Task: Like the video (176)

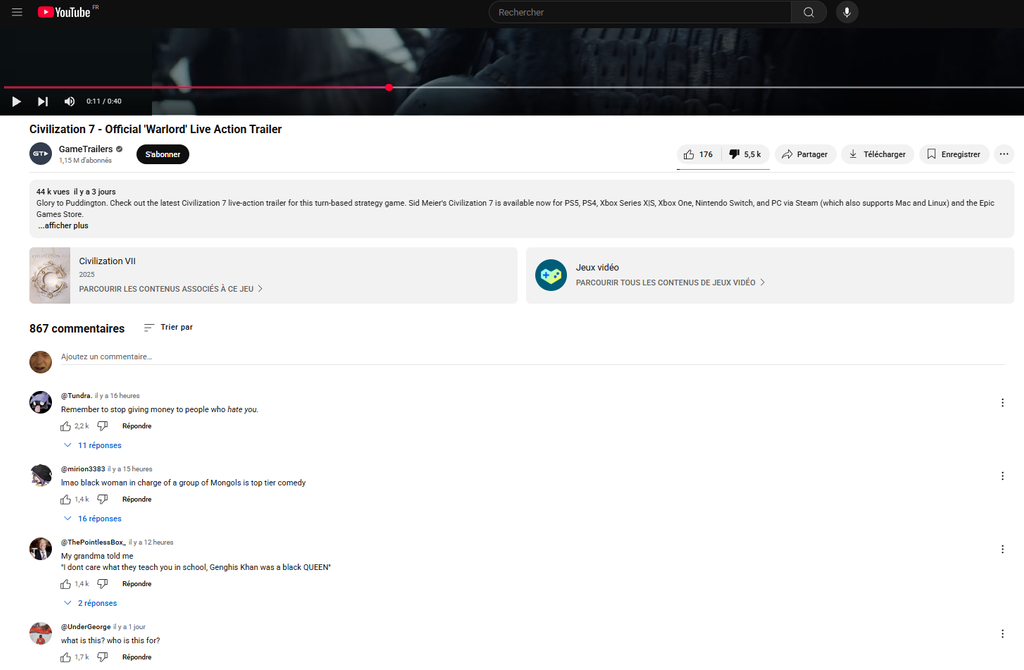Action: click(698, 154)
